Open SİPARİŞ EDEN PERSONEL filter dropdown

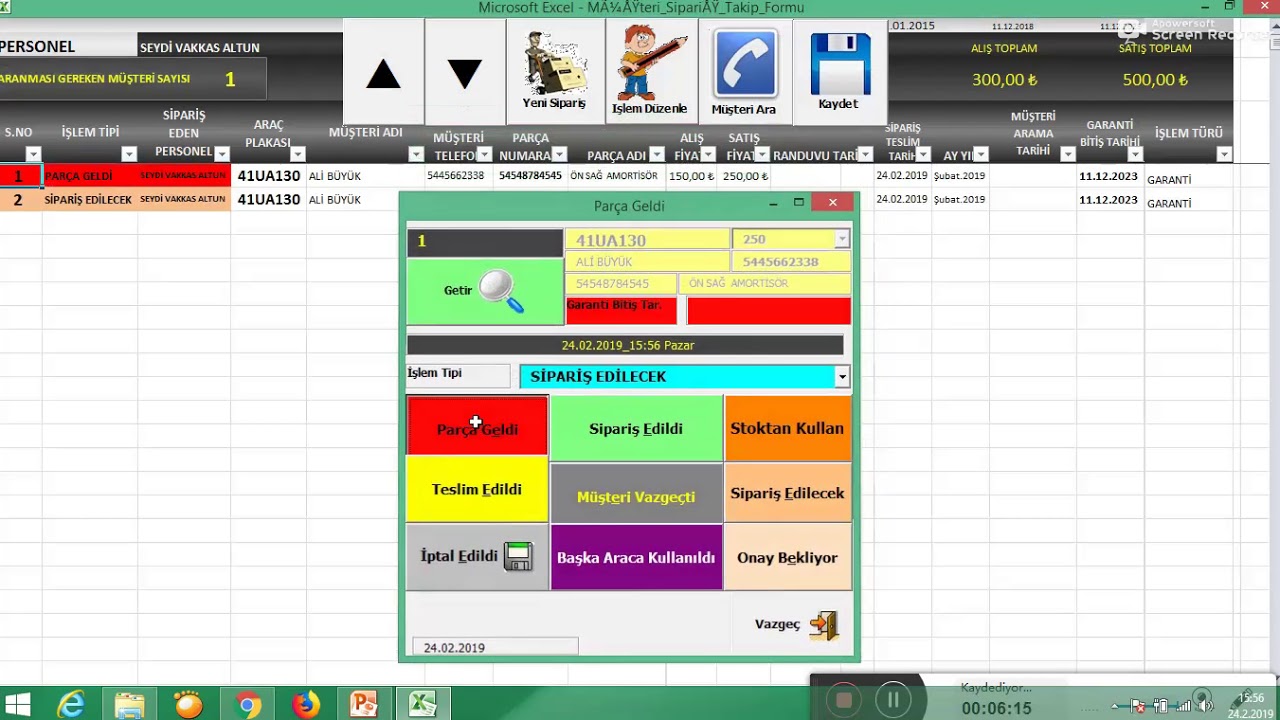pyautogui.click(x=222, y=154)
